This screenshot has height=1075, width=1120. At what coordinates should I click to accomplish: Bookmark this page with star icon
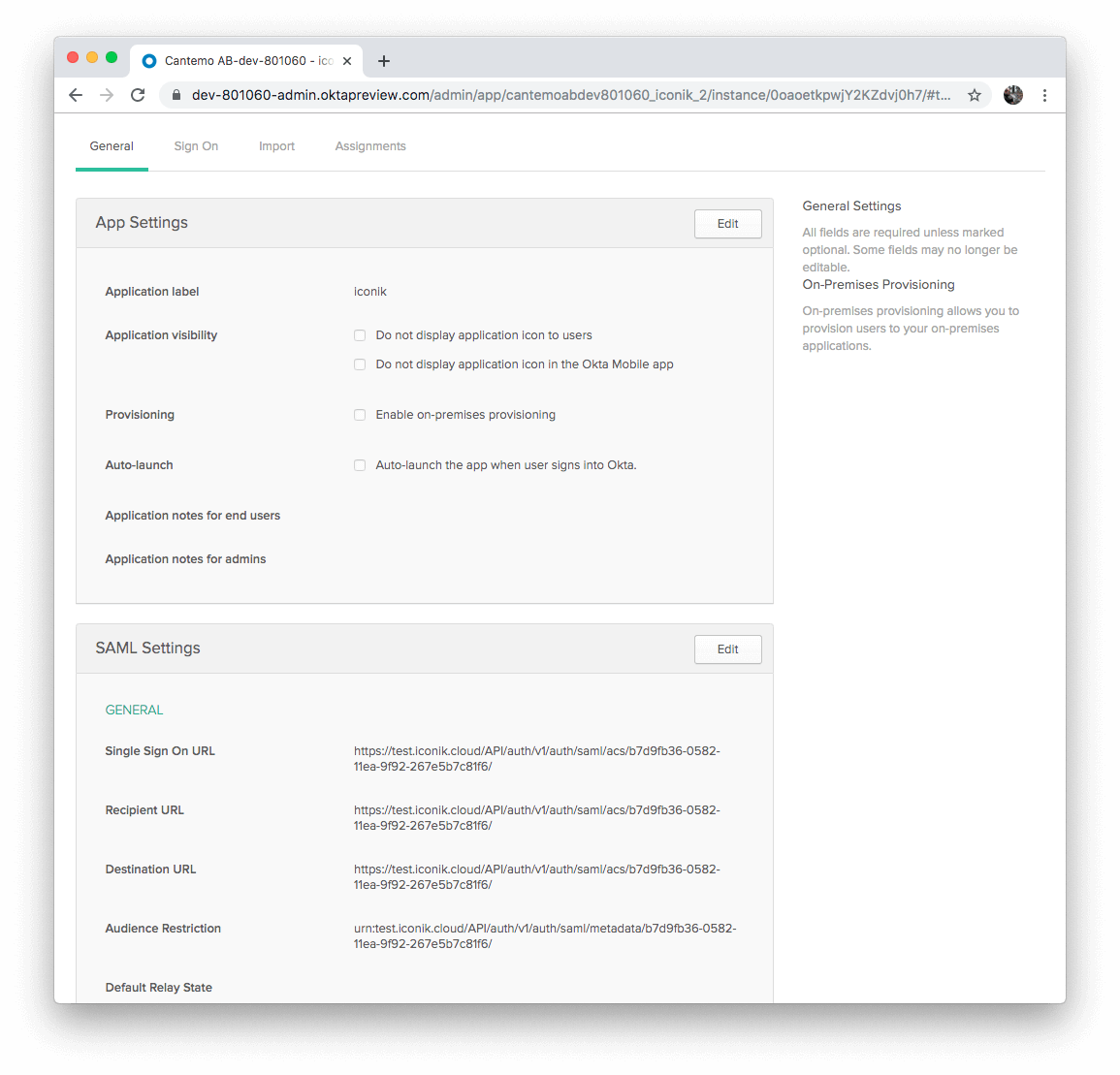(x=975, y=95)
